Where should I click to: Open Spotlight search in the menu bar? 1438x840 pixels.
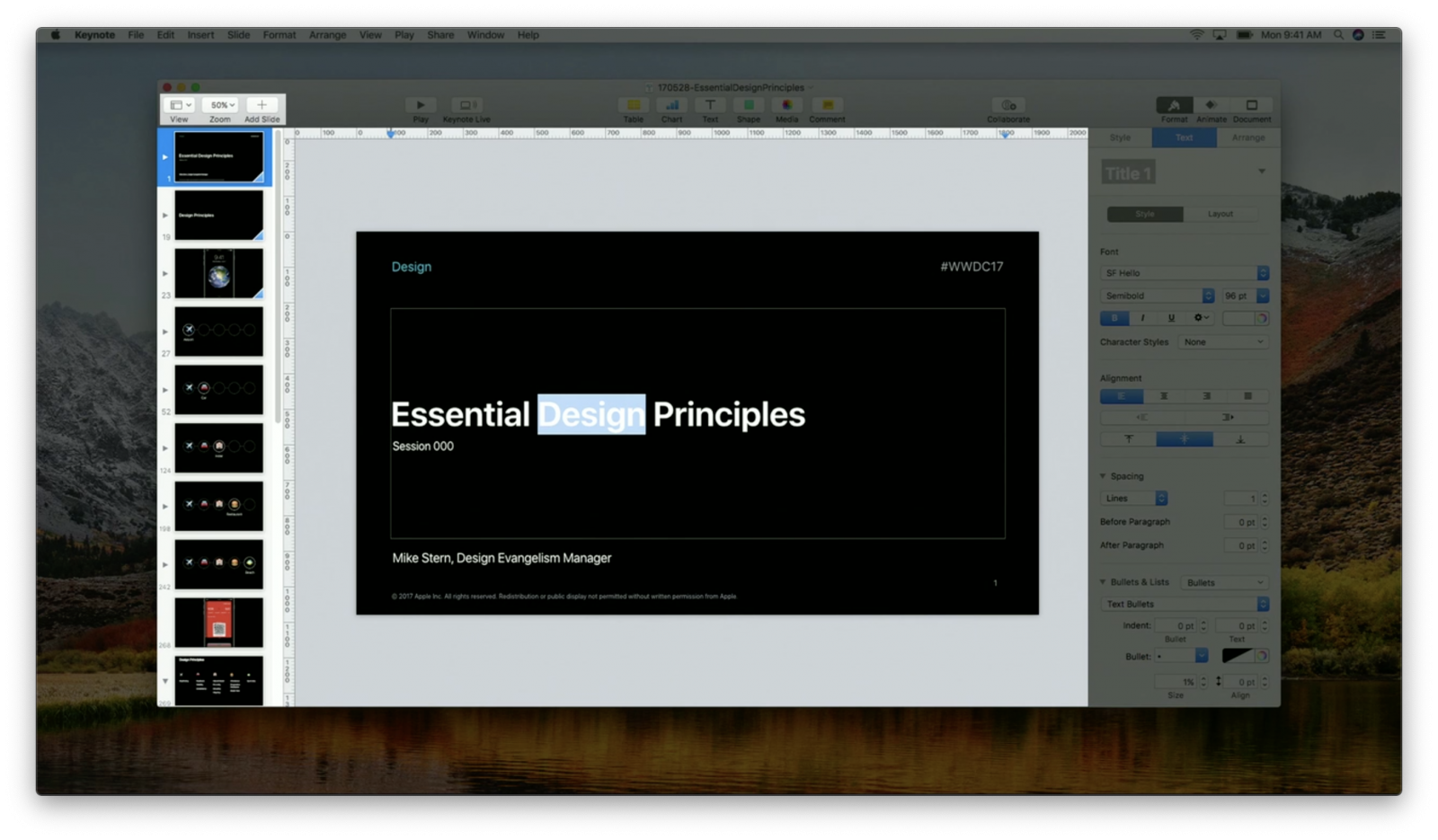tap(1338, 35)
